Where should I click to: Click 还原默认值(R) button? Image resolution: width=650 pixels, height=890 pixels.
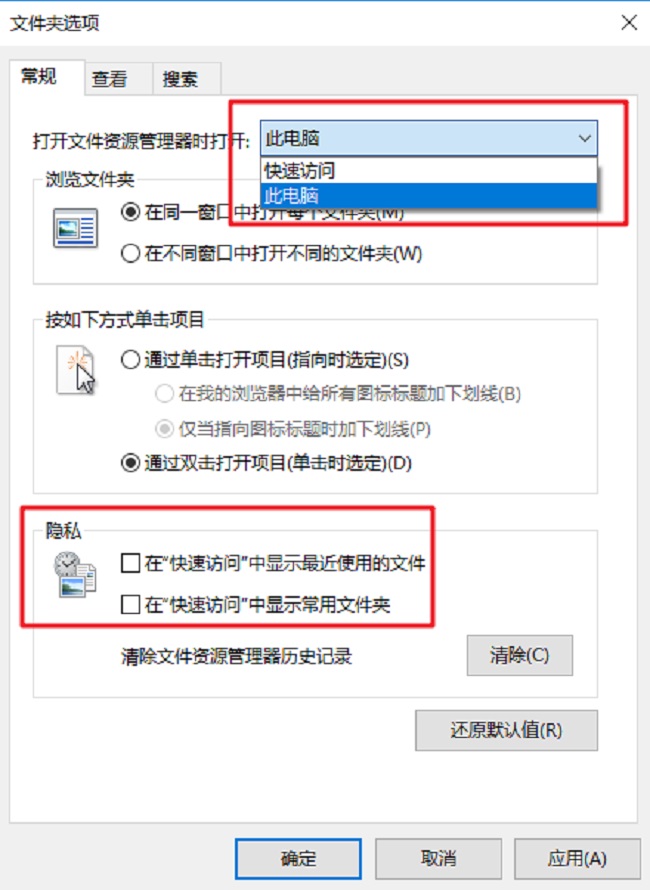point(506,730)
